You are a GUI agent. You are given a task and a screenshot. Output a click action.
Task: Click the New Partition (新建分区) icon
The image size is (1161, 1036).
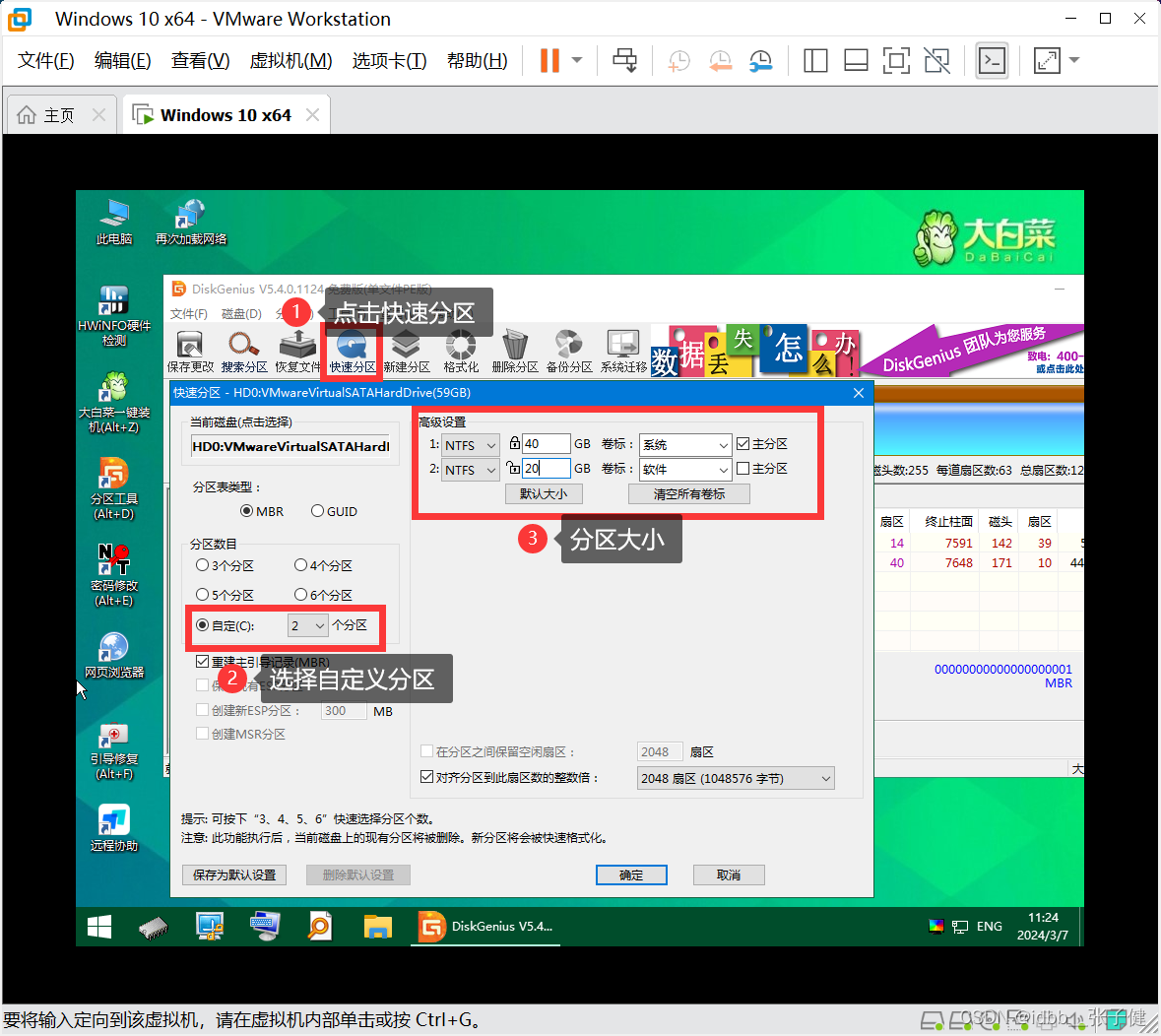click(x=407, y=351)
